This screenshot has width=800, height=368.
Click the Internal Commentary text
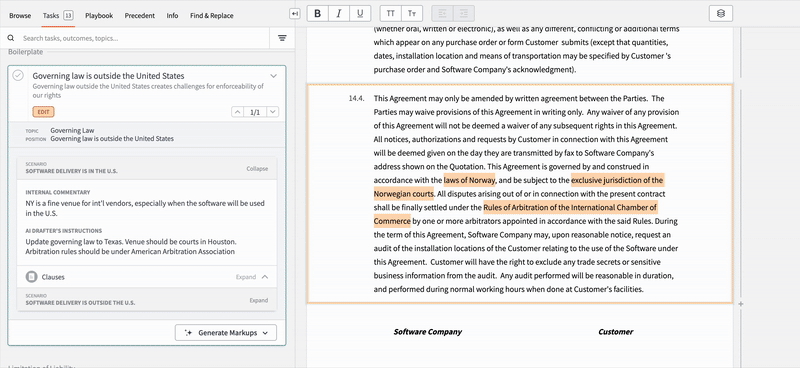145,208
